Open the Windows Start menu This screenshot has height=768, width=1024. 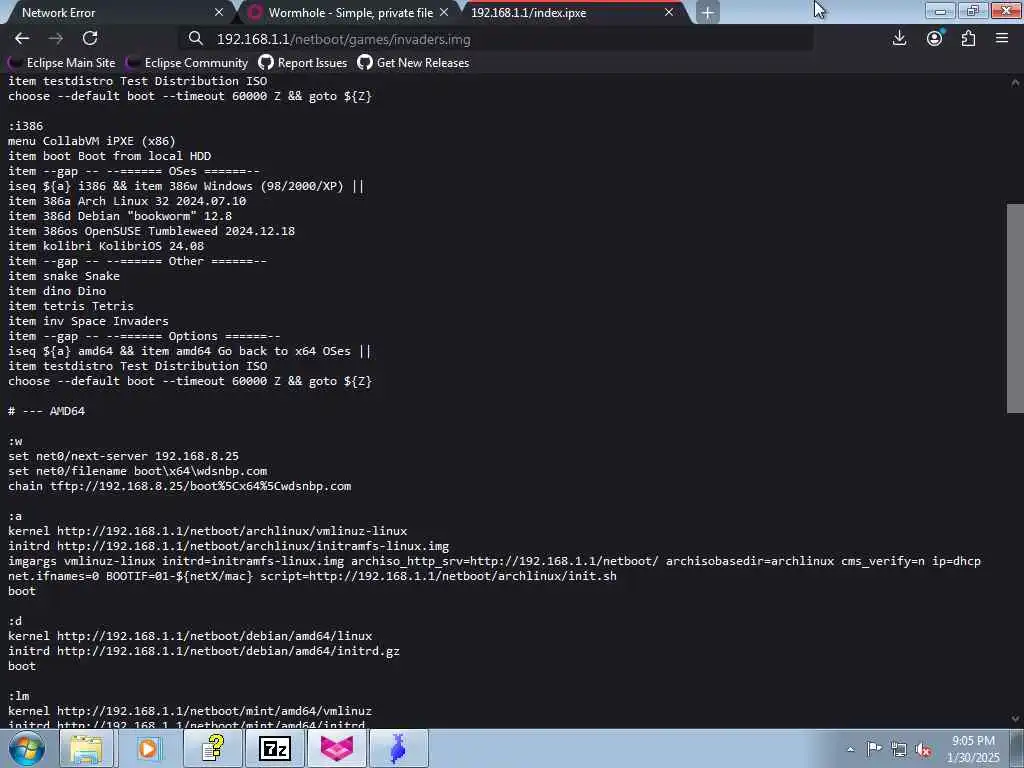click(27, 748)
